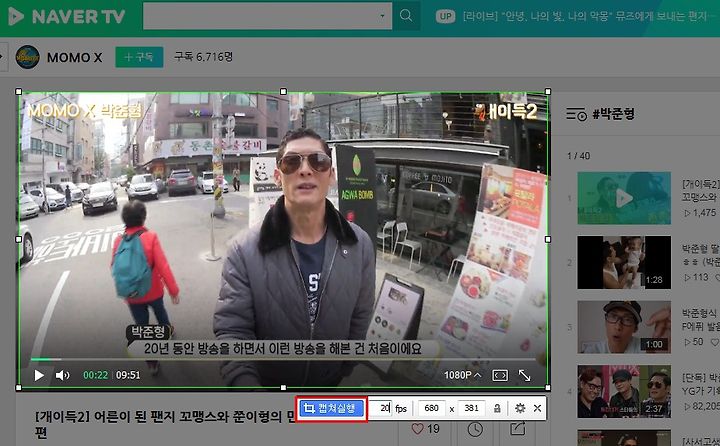Edit the fps value field
Viewport: 720px width, 446px height.
[x=381, y=408]
